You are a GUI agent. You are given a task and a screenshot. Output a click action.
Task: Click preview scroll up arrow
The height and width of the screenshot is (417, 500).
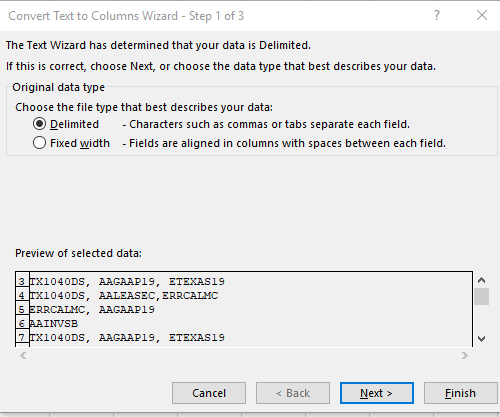pyautogui.click(x=481, y=280)
